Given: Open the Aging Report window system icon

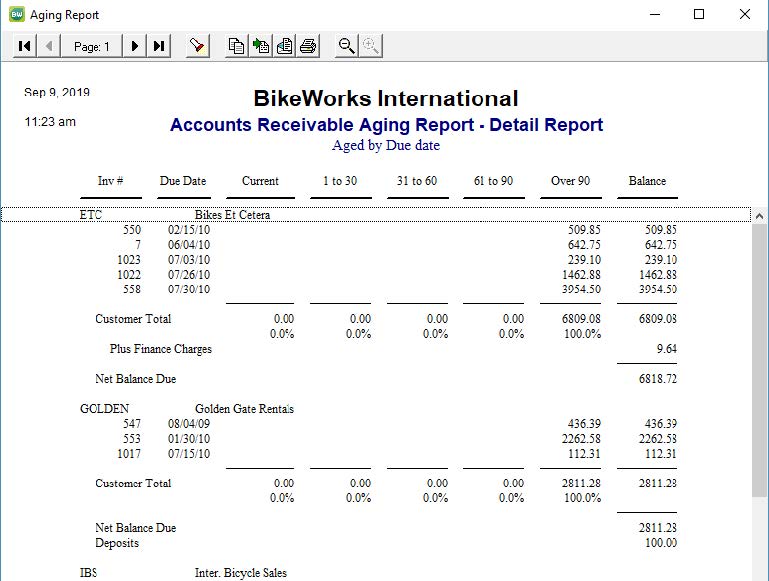Looking at the screenshot, I should (15, 15).
